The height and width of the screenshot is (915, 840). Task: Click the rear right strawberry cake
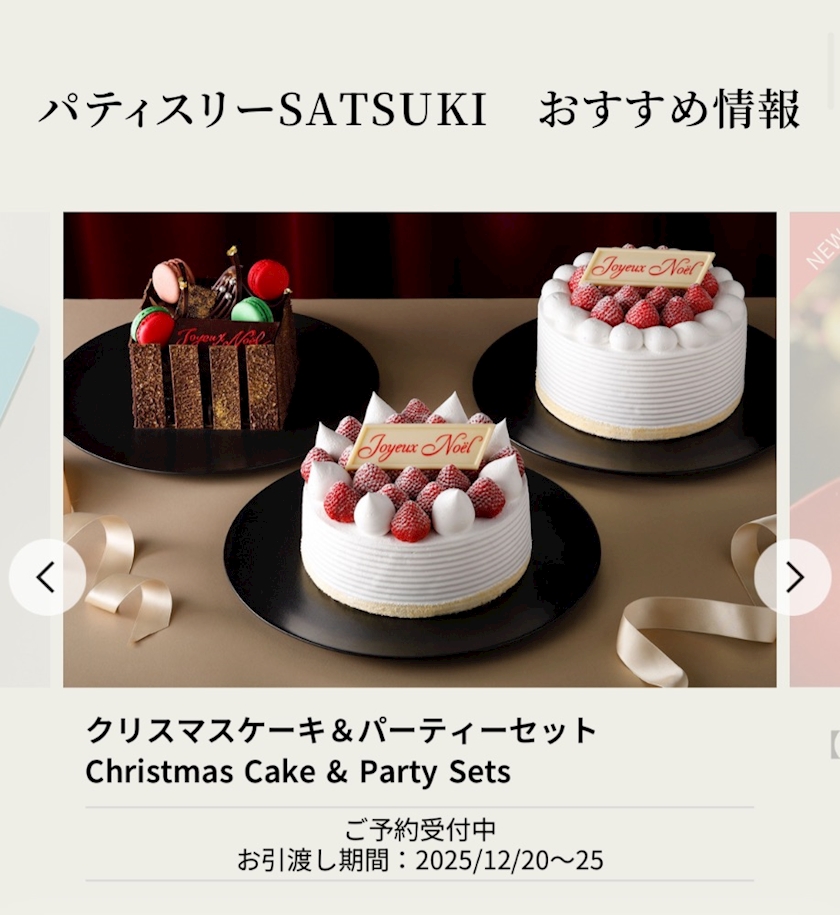pyautogui.click(x=640, y=341)
